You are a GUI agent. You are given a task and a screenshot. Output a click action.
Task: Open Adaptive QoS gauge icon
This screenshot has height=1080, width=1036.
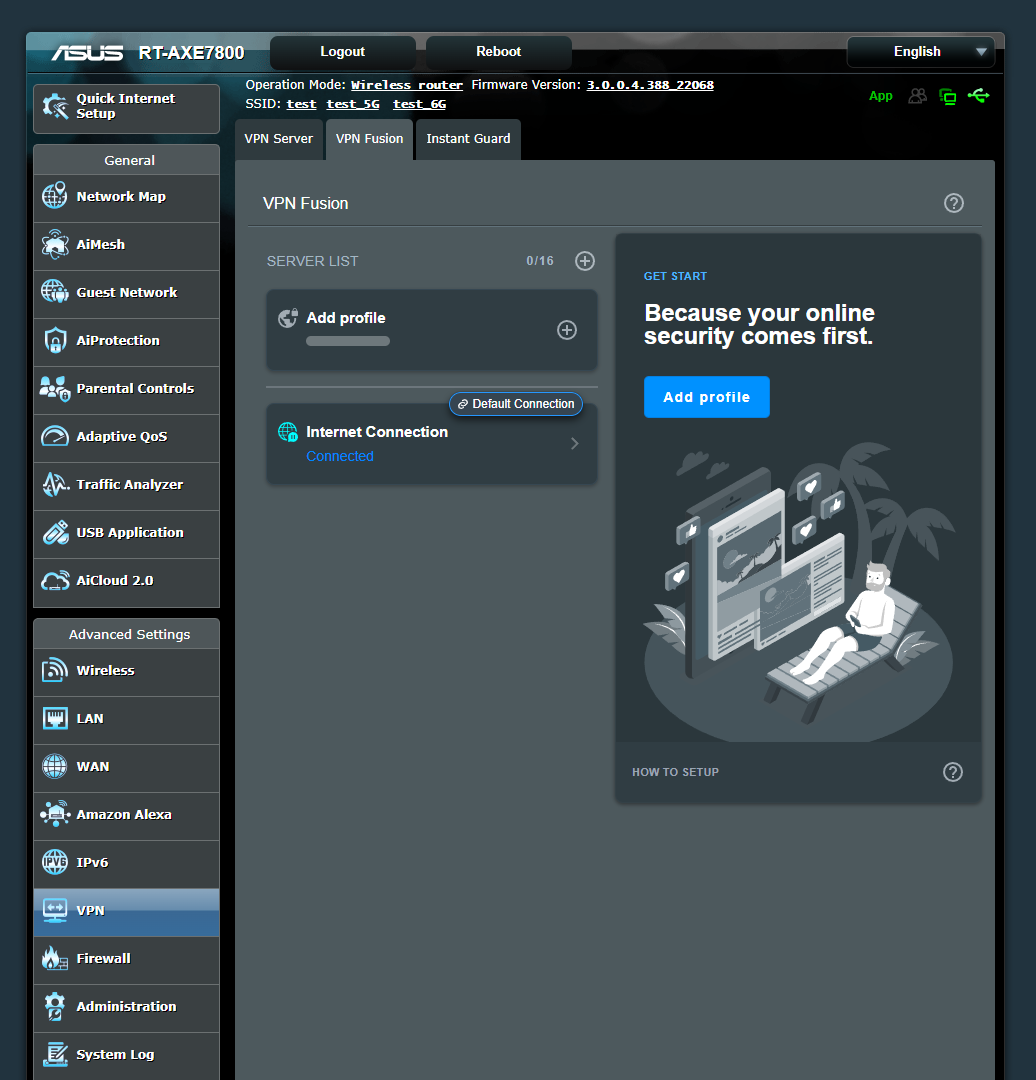(55, 436)
